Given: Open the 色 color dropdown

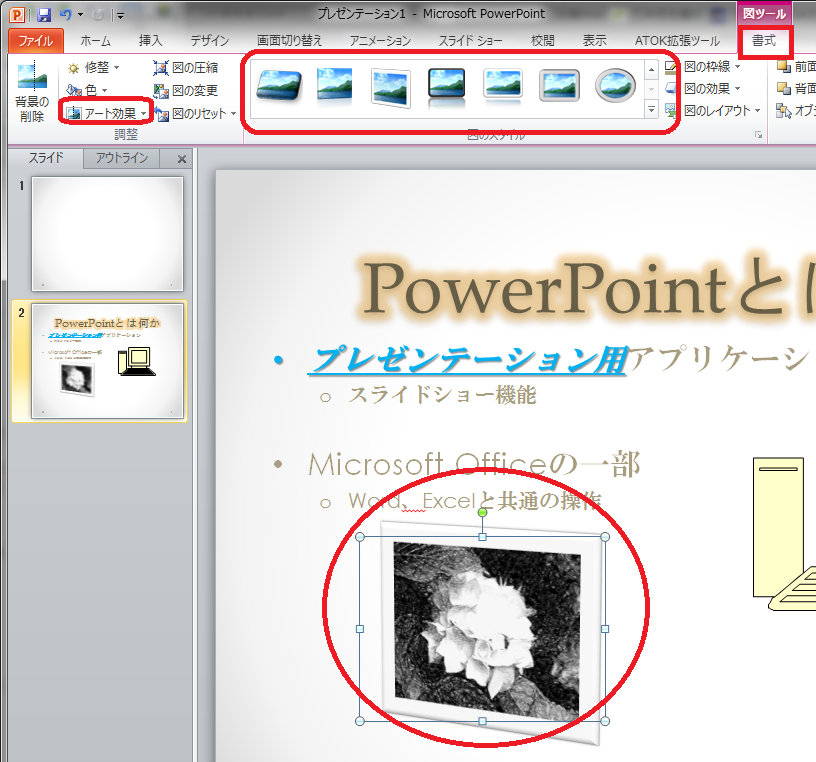Looking at the screenshot, I should click(87, 91).
